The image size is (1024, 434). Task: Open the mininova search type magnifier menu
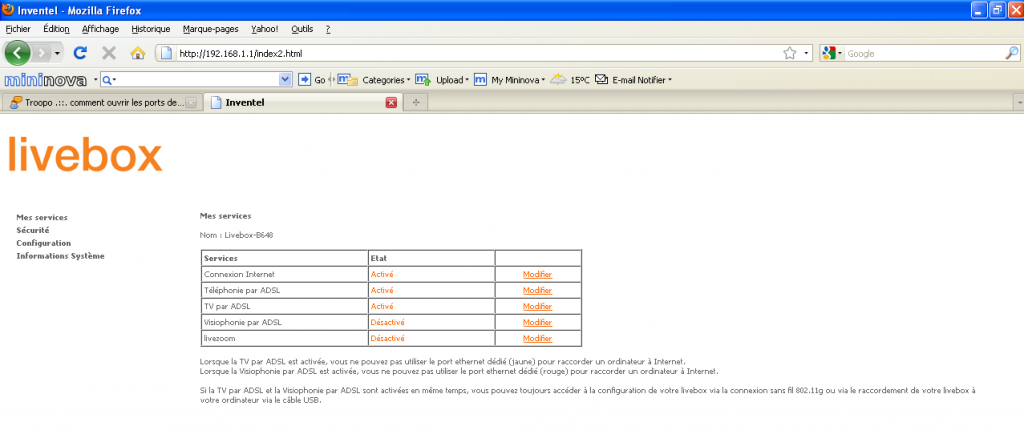pyautogui.click(x=109, y=80)
